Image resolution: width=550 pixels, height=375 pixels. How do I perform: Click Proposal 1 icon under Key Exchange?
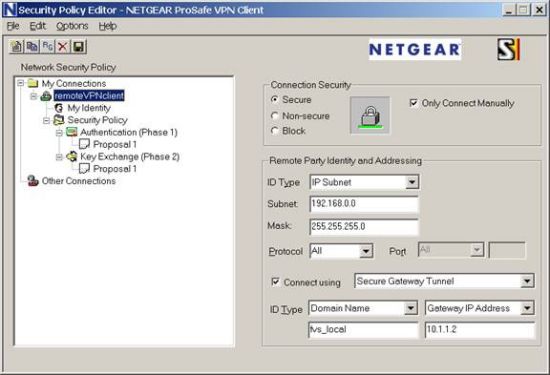[84, 169]
